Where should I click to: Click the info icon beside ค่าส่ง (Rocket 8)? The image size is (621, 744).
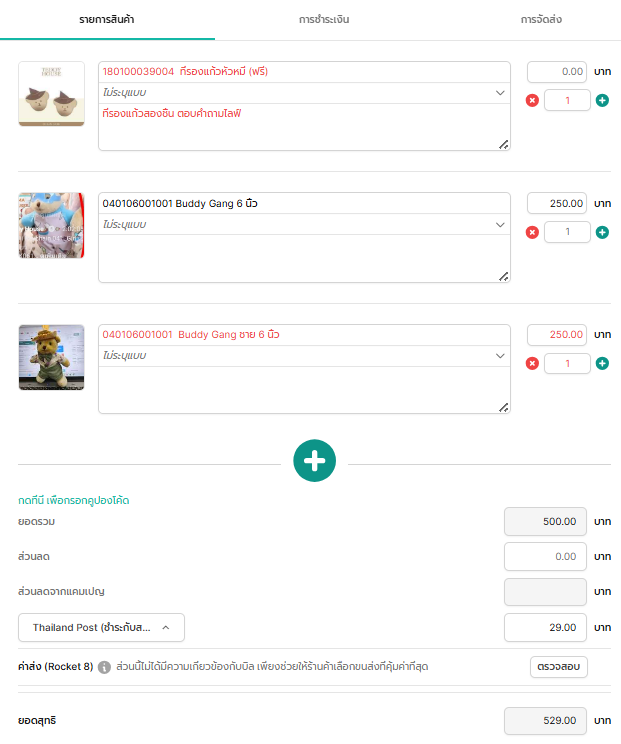(x=104, y=667)
